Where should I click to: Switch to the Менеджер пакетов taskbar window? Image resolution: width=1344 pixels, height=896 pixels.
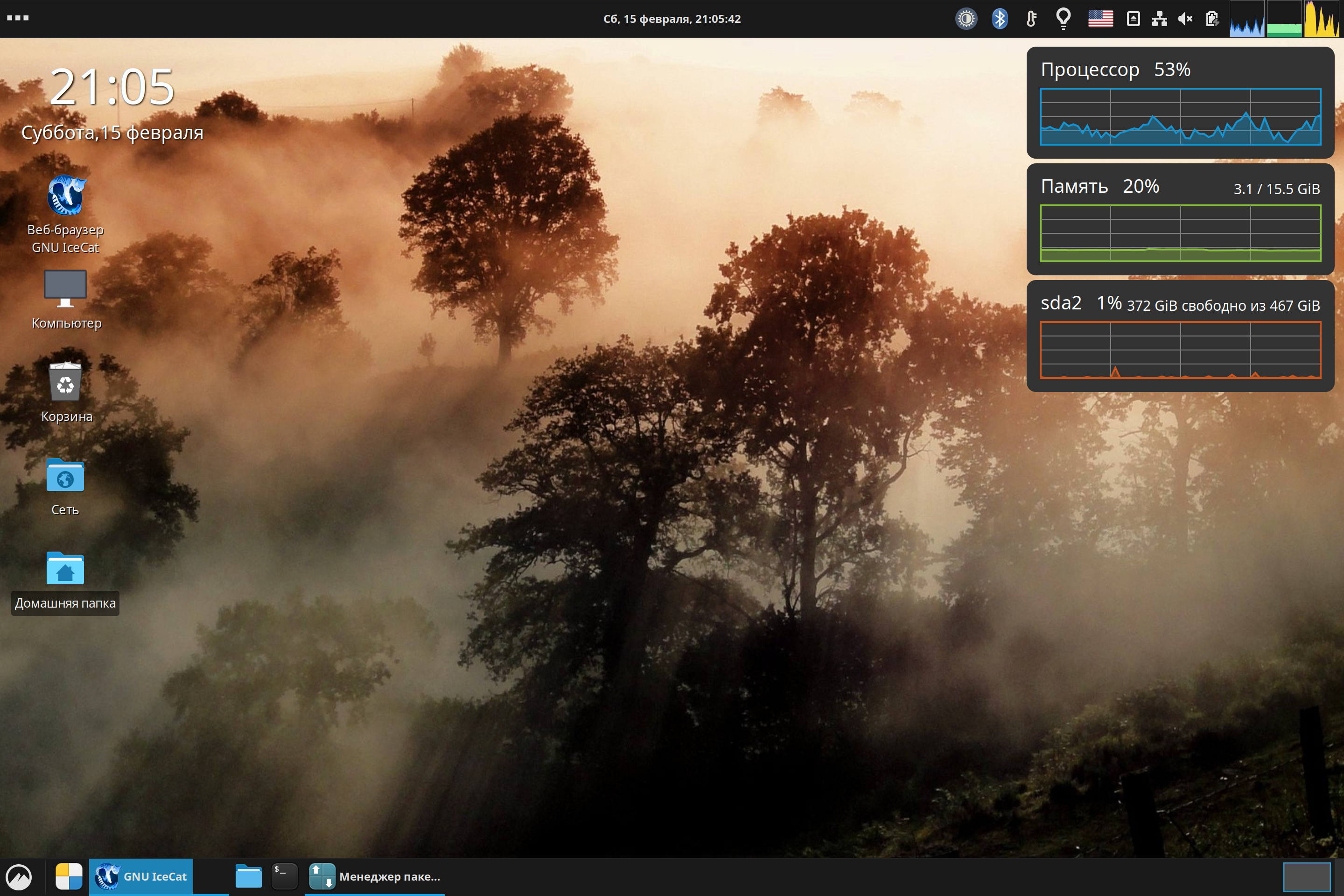pos(375,876)
